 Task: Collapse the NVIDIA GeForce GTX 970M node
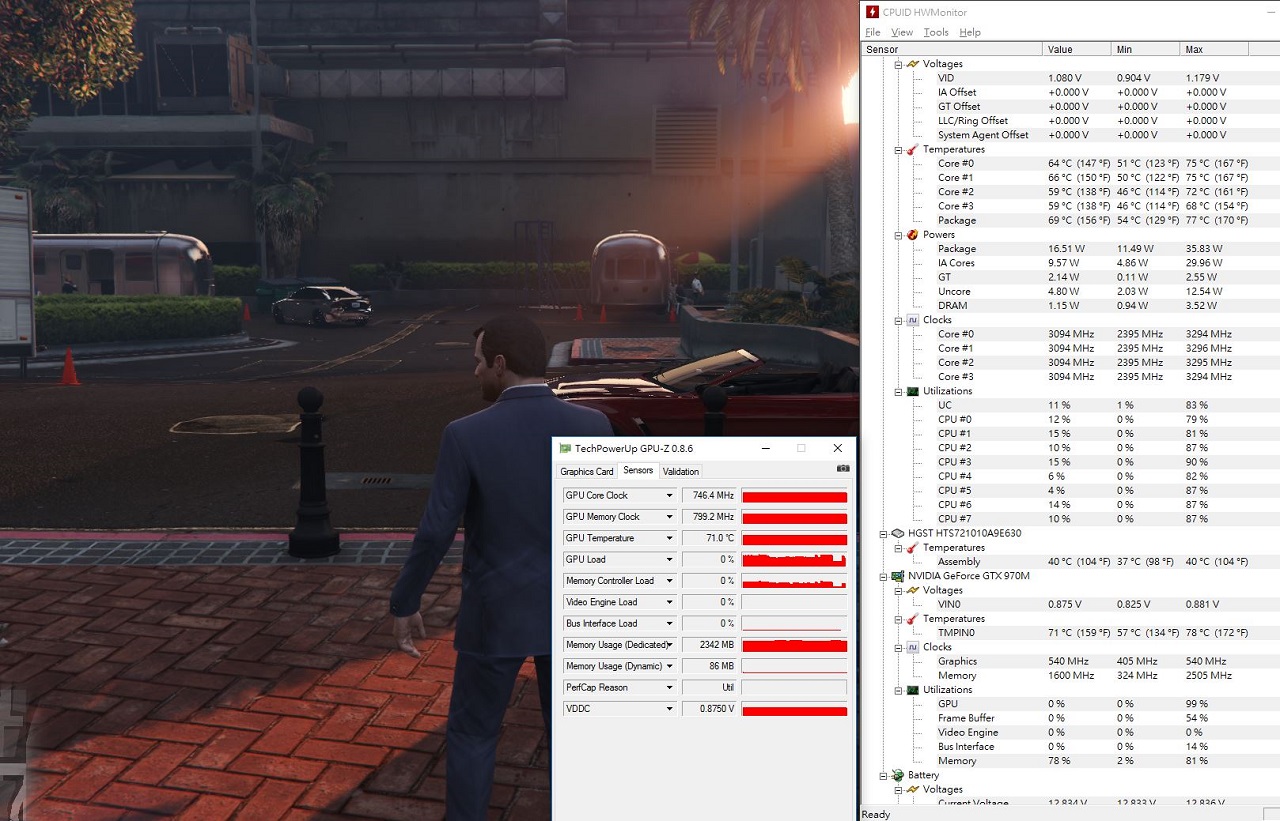(x=884, y=576)
